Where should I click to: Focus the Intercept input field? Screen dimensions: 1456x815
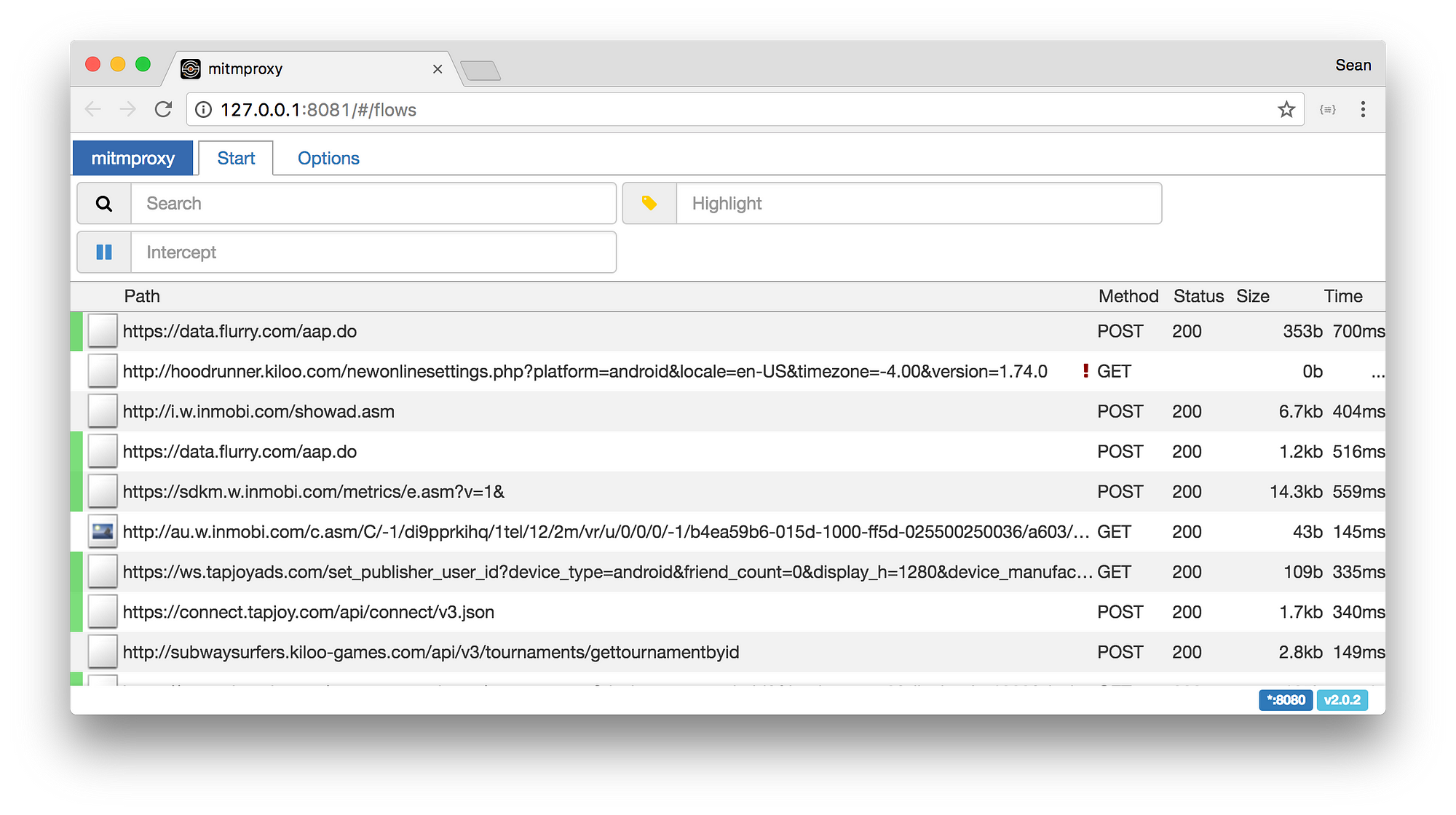[x=373, y=253]
